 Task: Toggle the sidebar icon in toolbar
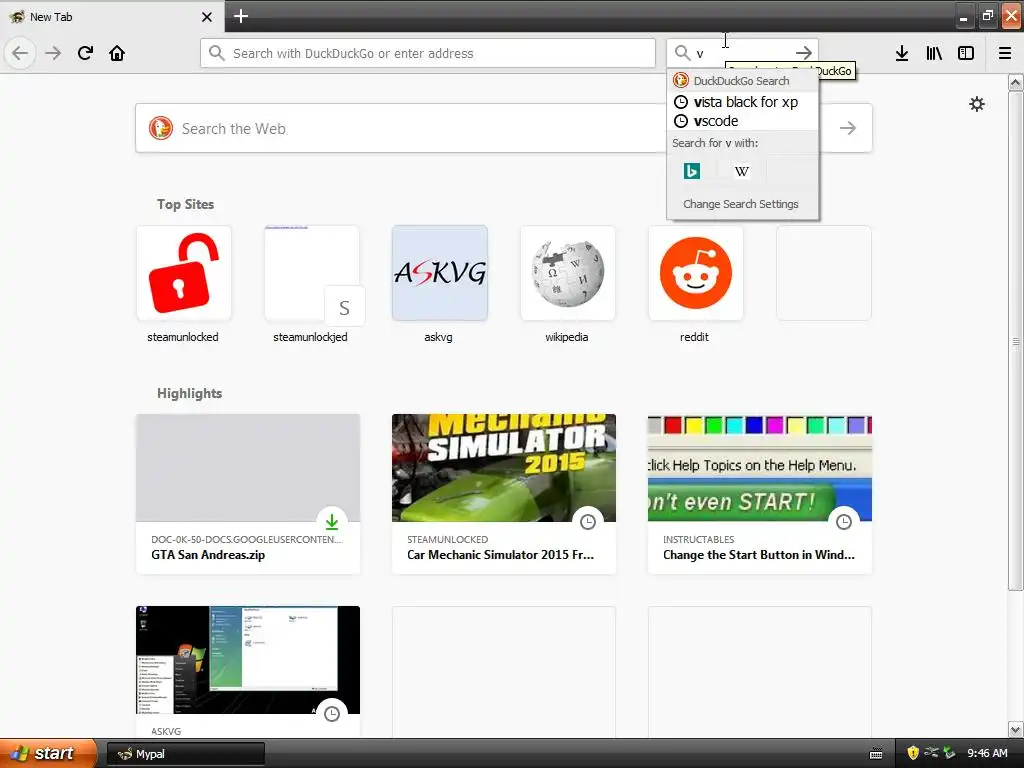[x=966, y=53]
